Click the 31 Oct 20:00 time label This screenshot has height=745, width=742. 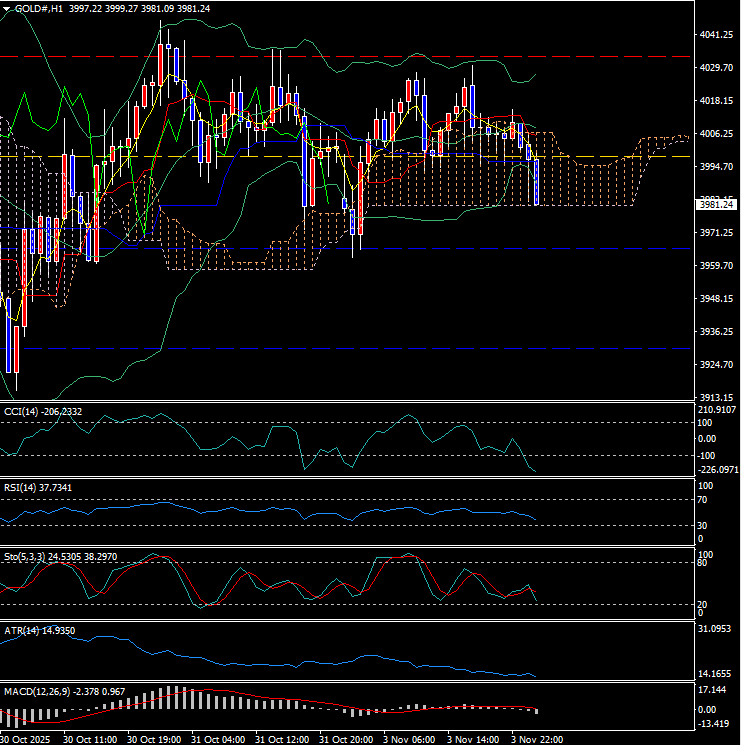pos(345,739)
